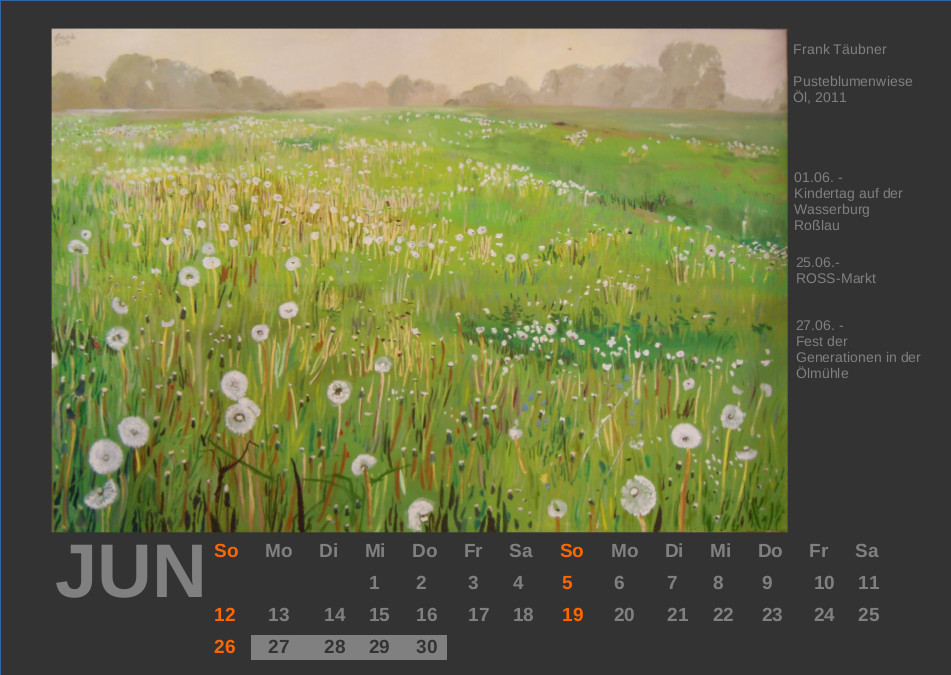Click date 2 in the calendar
Screen dimensions: 951x675
point(421,583)
